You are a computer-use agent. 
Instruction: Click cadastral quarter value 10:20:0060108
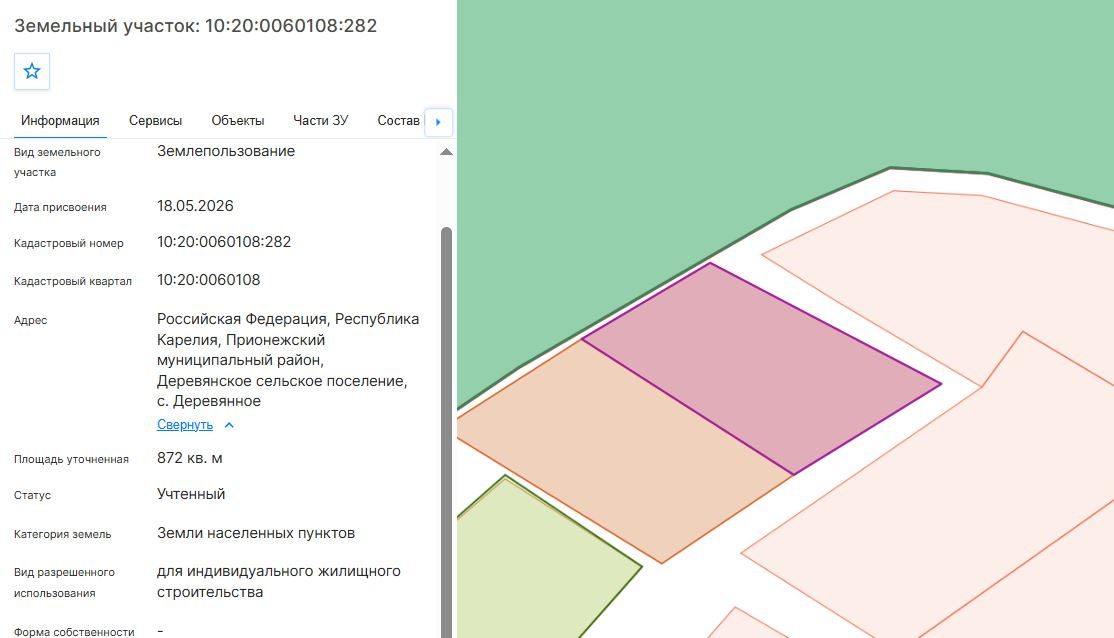point(208,280)
